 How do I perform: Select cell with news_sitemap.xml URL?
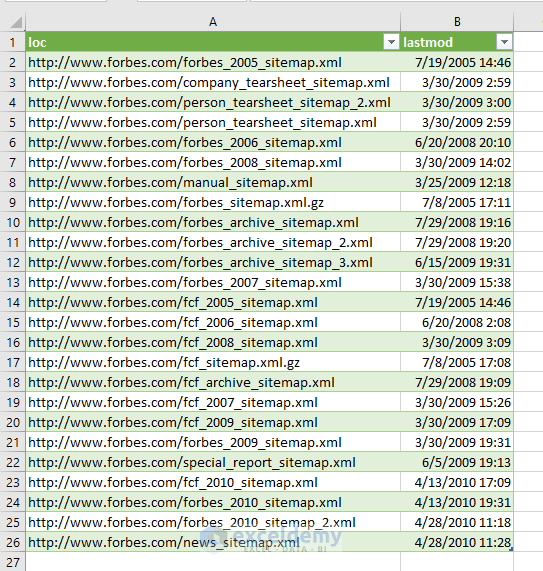tap(213, 543)
